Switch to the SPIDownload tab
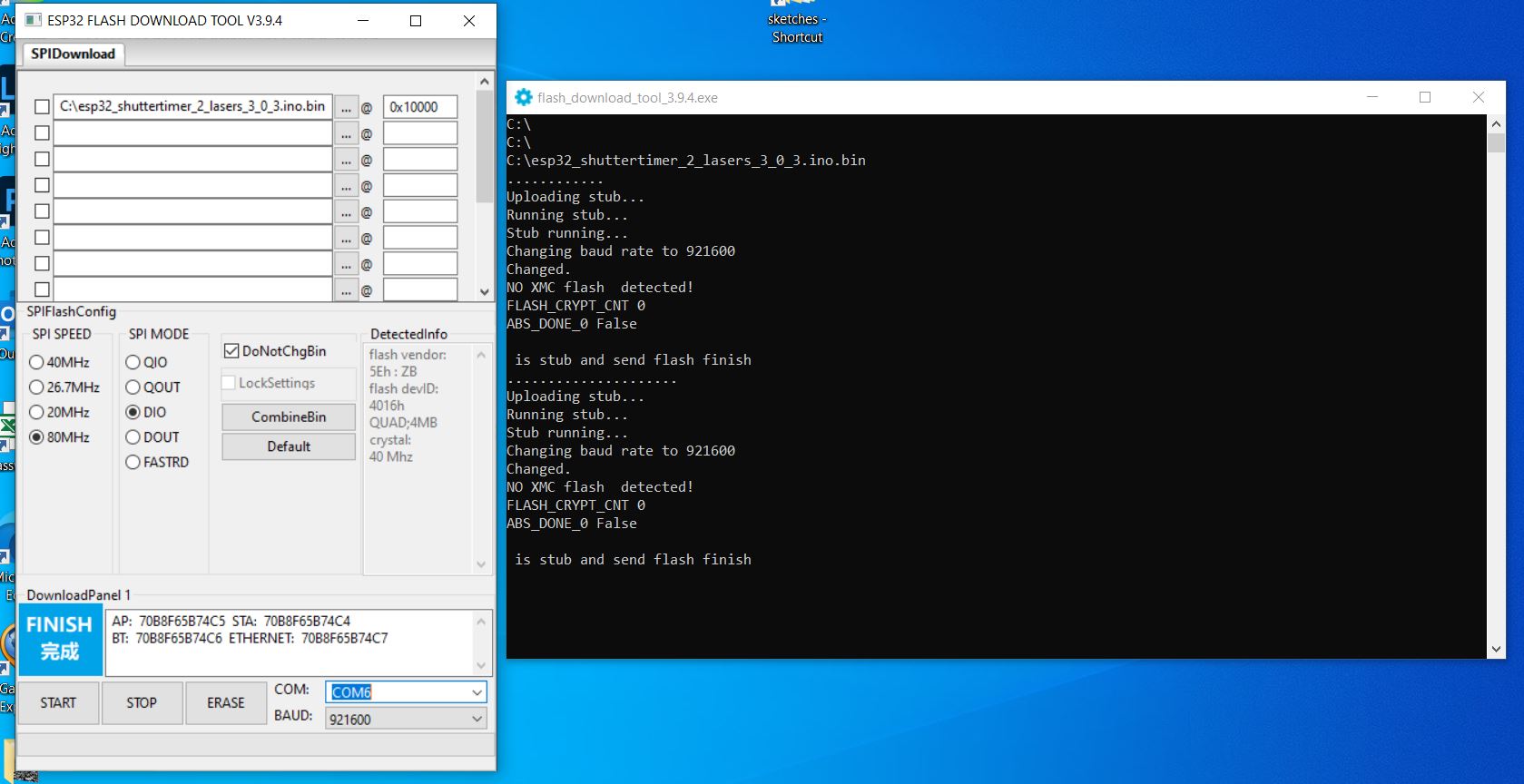The image size is (1524, 784). (73, 54)
